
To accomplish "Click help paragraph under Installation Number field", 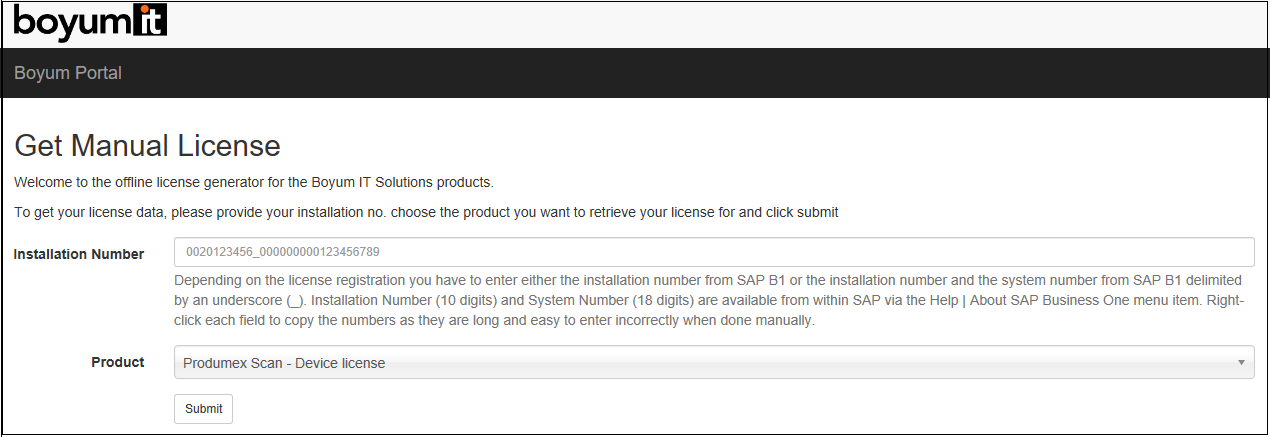I will [708, 301].
